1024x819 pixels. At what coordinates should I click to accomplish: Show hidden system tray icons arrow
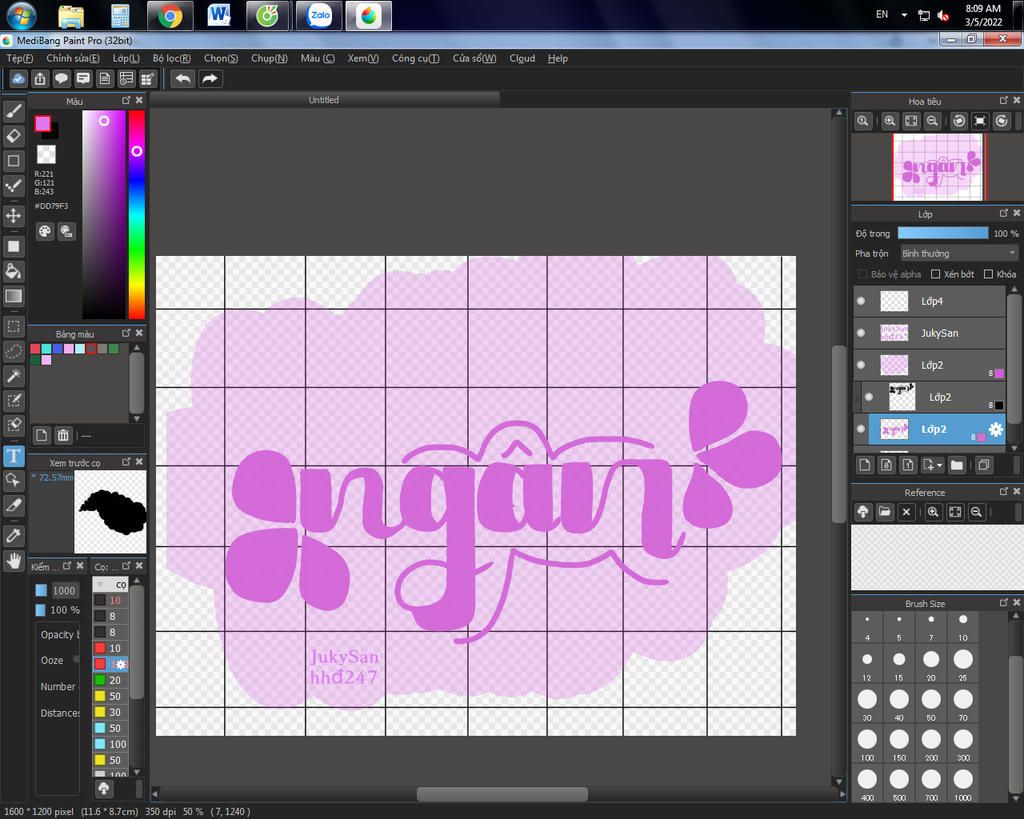coord(904,14)
